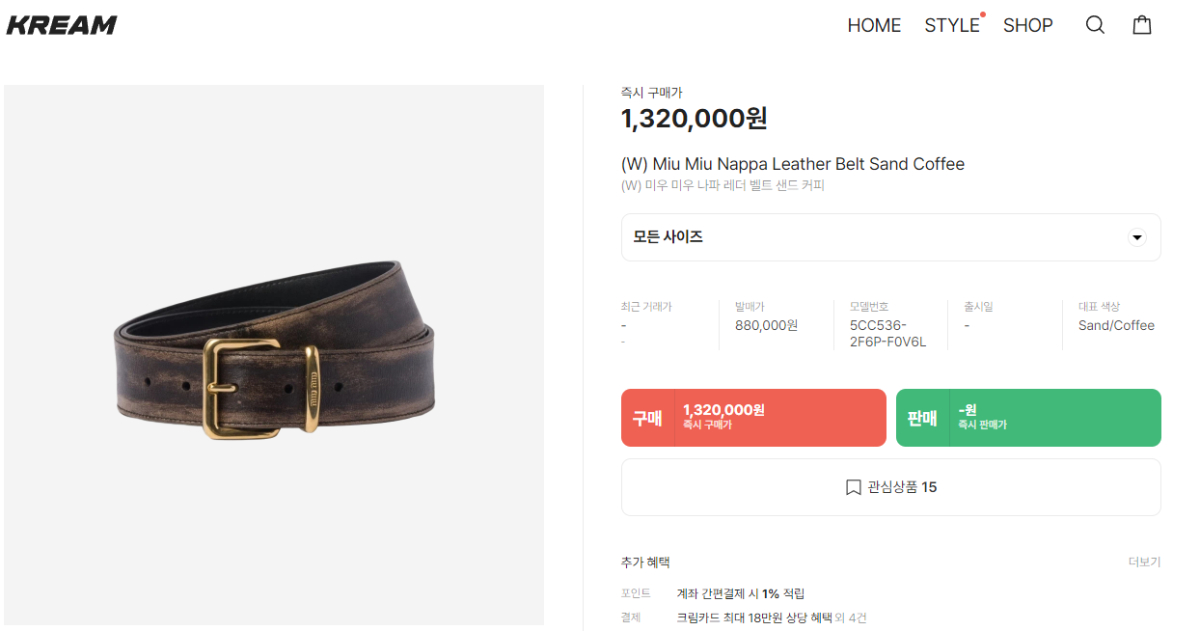Image resolution: width=1200 pixels, height=631 pixels.
Task: Open the search magnifier icon
Action: [x=1095, y=25]
